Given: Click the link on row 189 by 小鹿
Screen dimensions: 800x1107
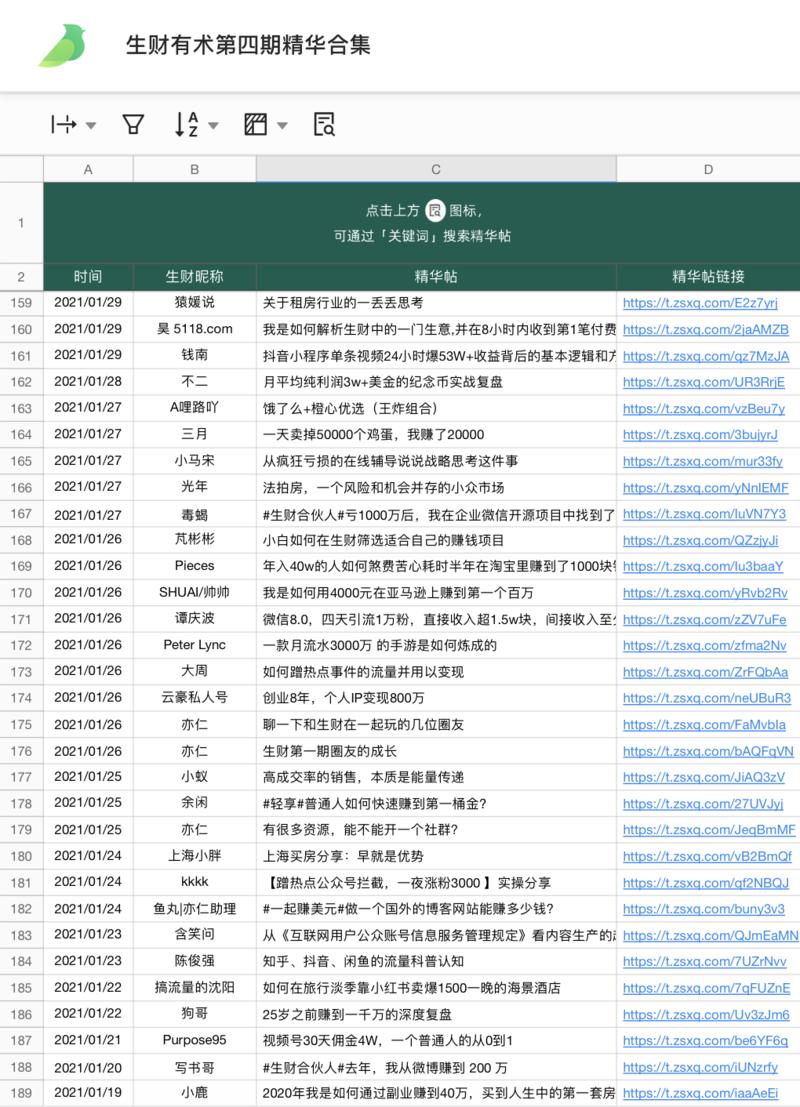Looking at the screenshot, I should coord(698,1093).
